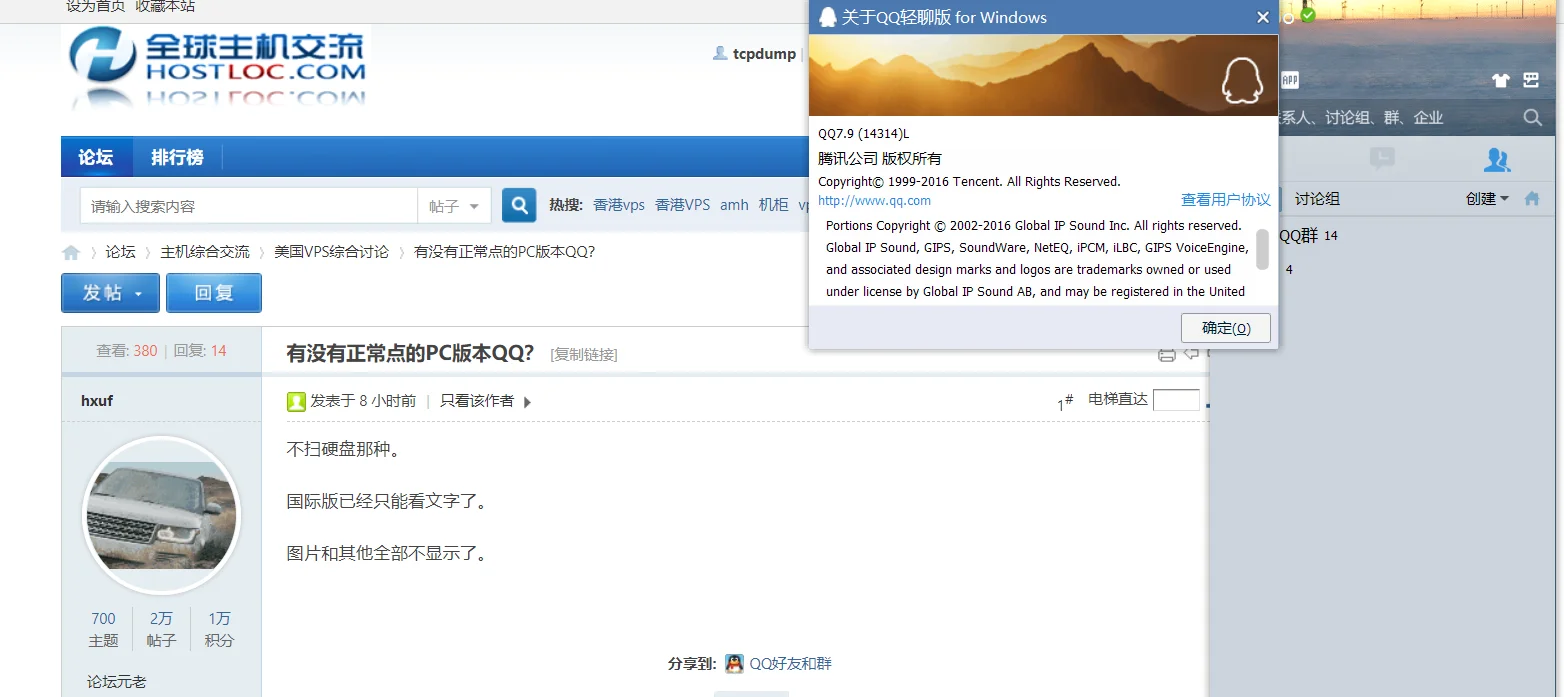This screenshot has width=1564, height=697.
Task: Click breadcrumb link 论坛
Action: click(x=120, y=252)
